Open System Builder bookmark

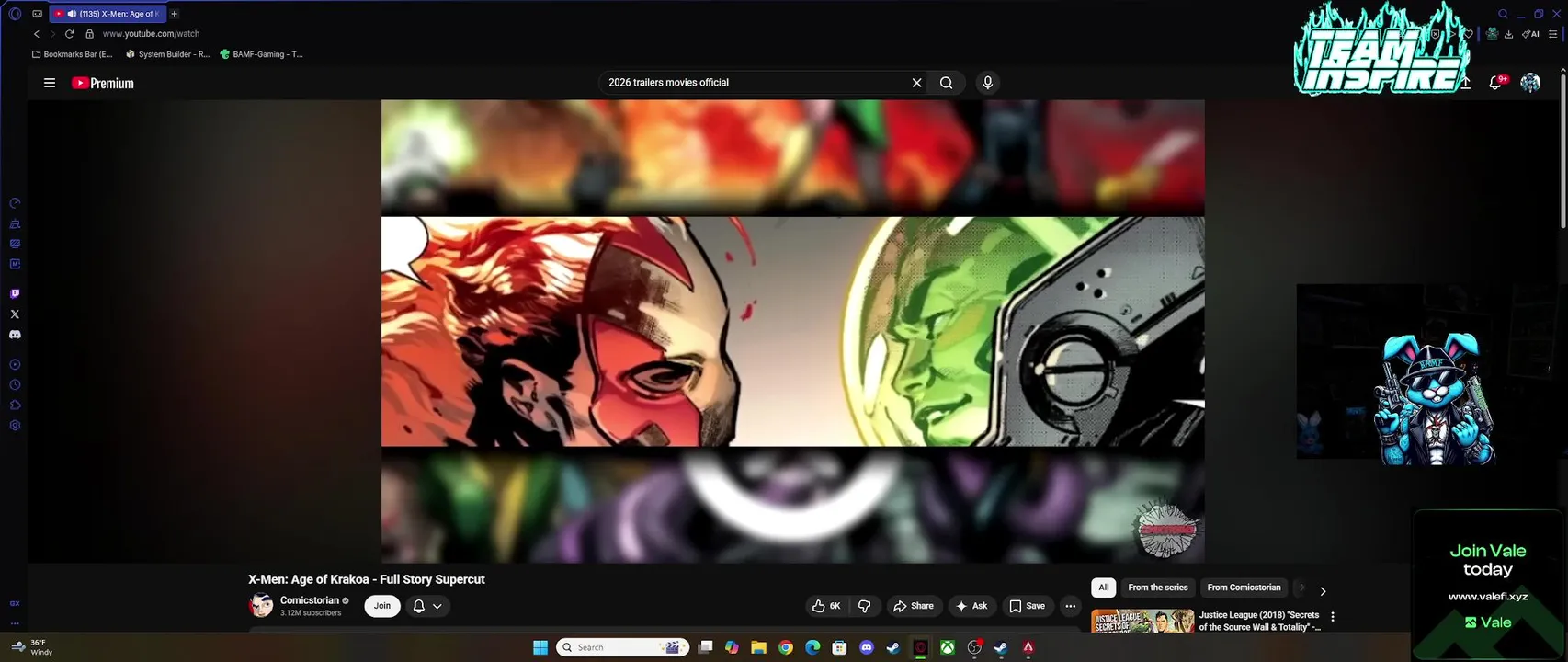coord(167,54)
